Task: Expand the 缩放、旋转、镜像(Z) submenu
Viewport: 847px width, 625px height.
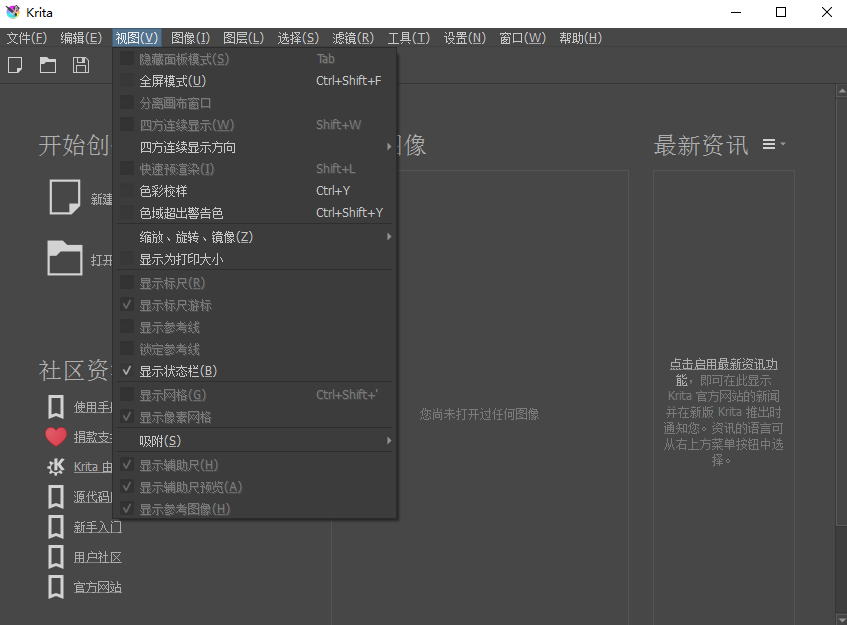Action: (x=254, y=237)
